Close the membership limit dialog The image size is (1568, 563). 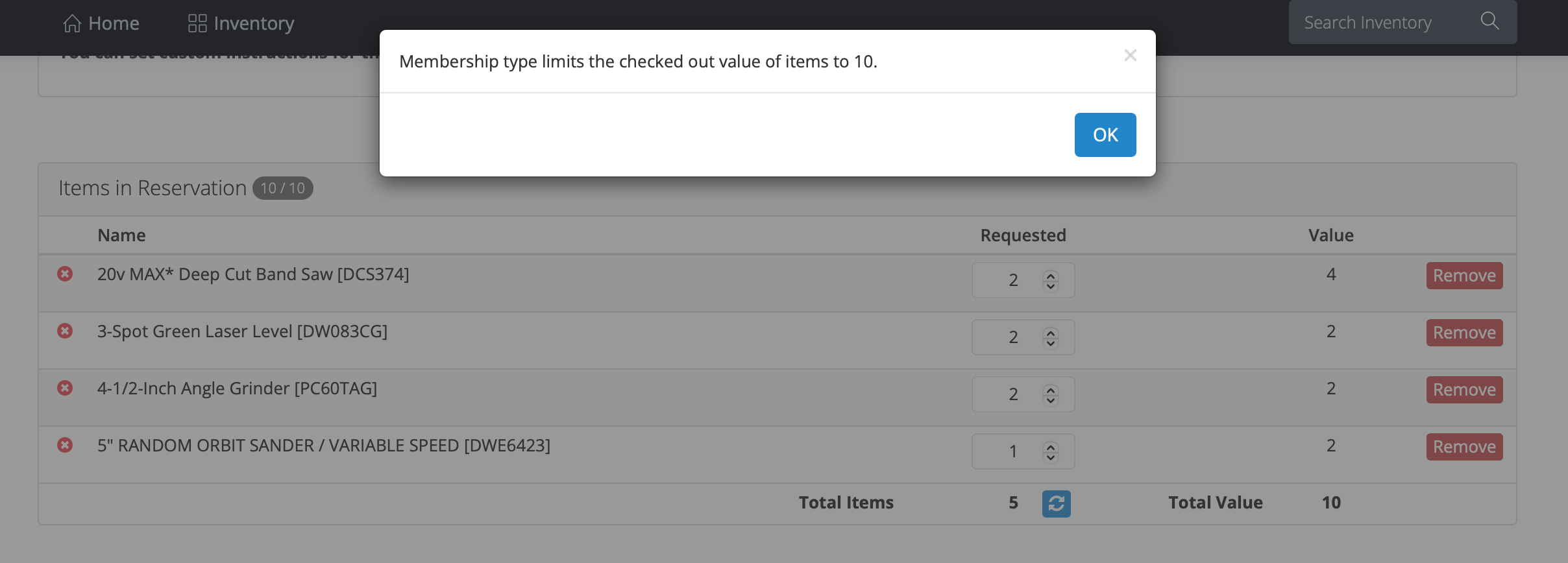coord(1131,55)
